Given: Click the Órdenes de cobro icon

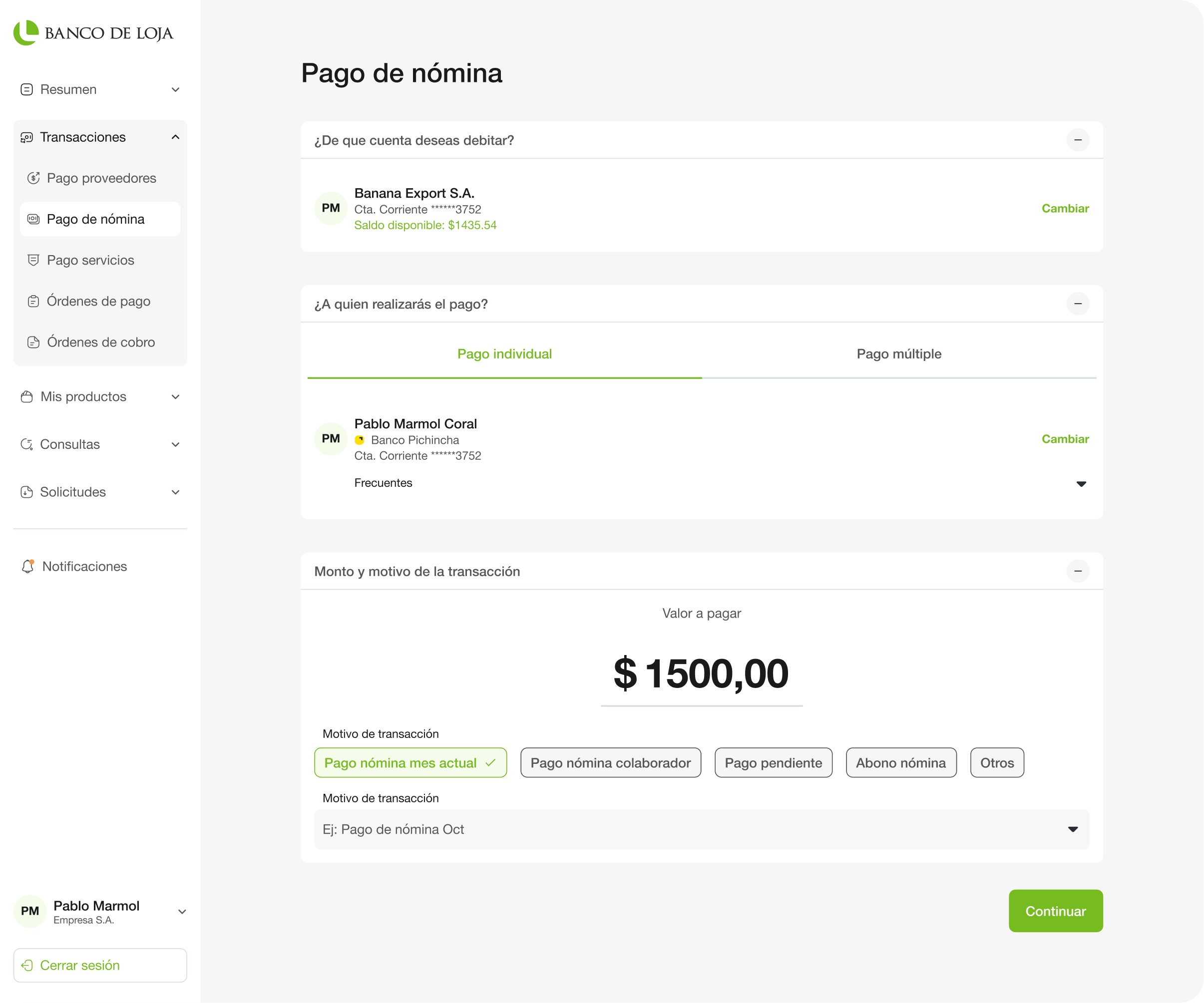Looking at the screenshot, I should coord(33,342).
